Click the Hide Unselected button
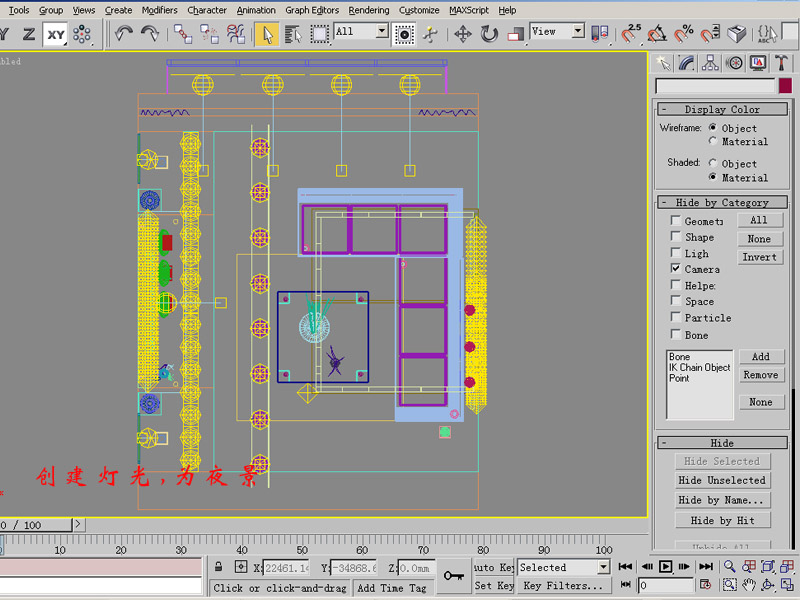Image resolution: width=800 pixels, height=600 pixels. (722, 480)
